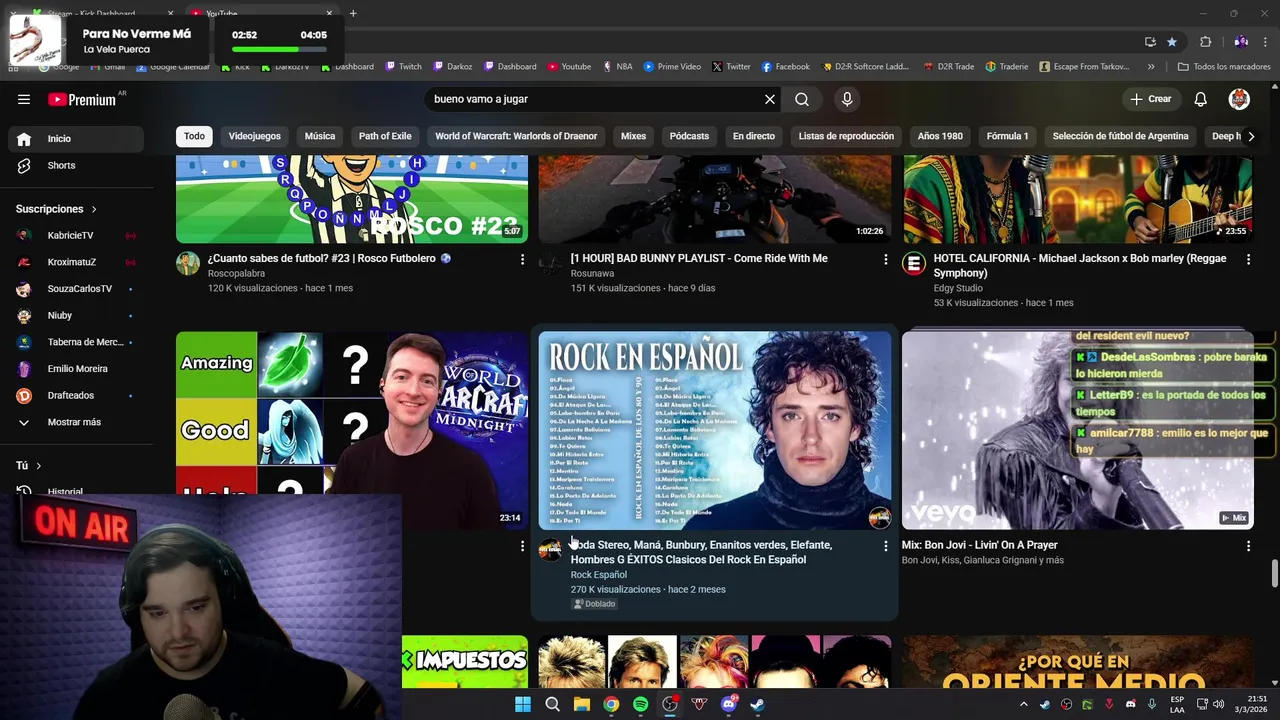This screenshot has height=720, width=1280.
Task: Go to Inicio in the sidebar
Action: (76, 139)
